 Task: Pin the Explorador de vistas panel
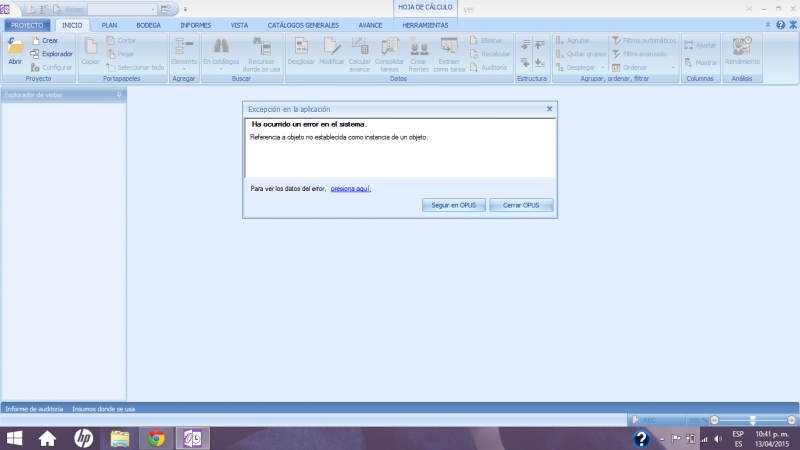pos(119,95)
